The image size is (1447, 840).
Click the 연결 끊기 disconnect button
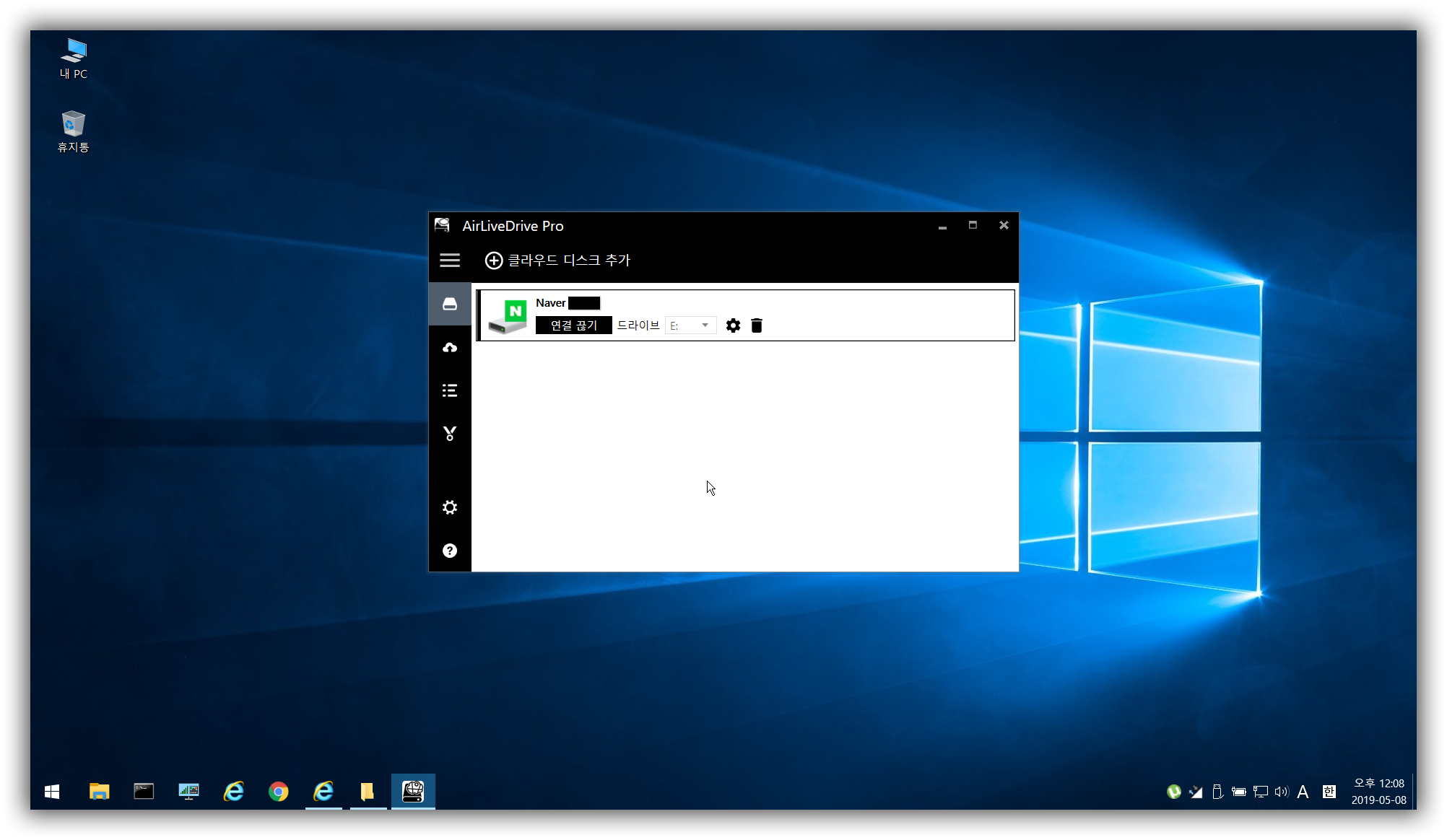click(x=574, y=325)
